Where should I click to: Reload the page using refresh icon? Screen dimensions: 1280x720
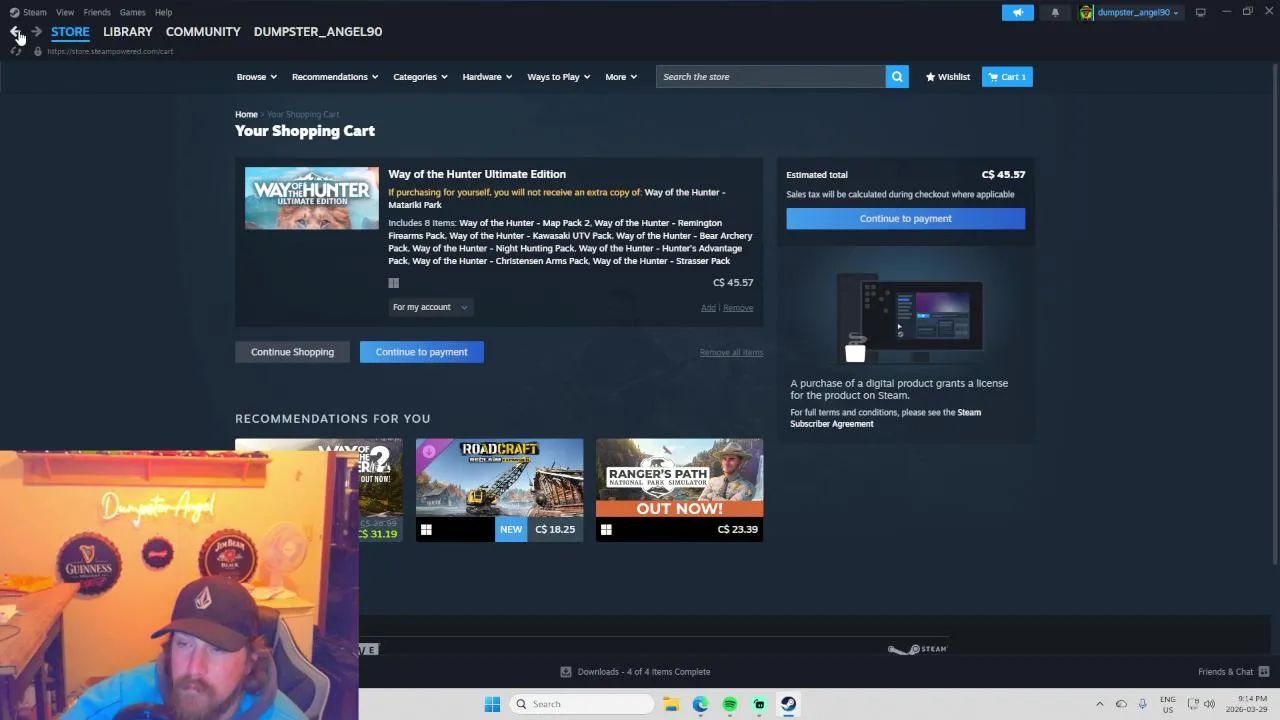[16, 51]
